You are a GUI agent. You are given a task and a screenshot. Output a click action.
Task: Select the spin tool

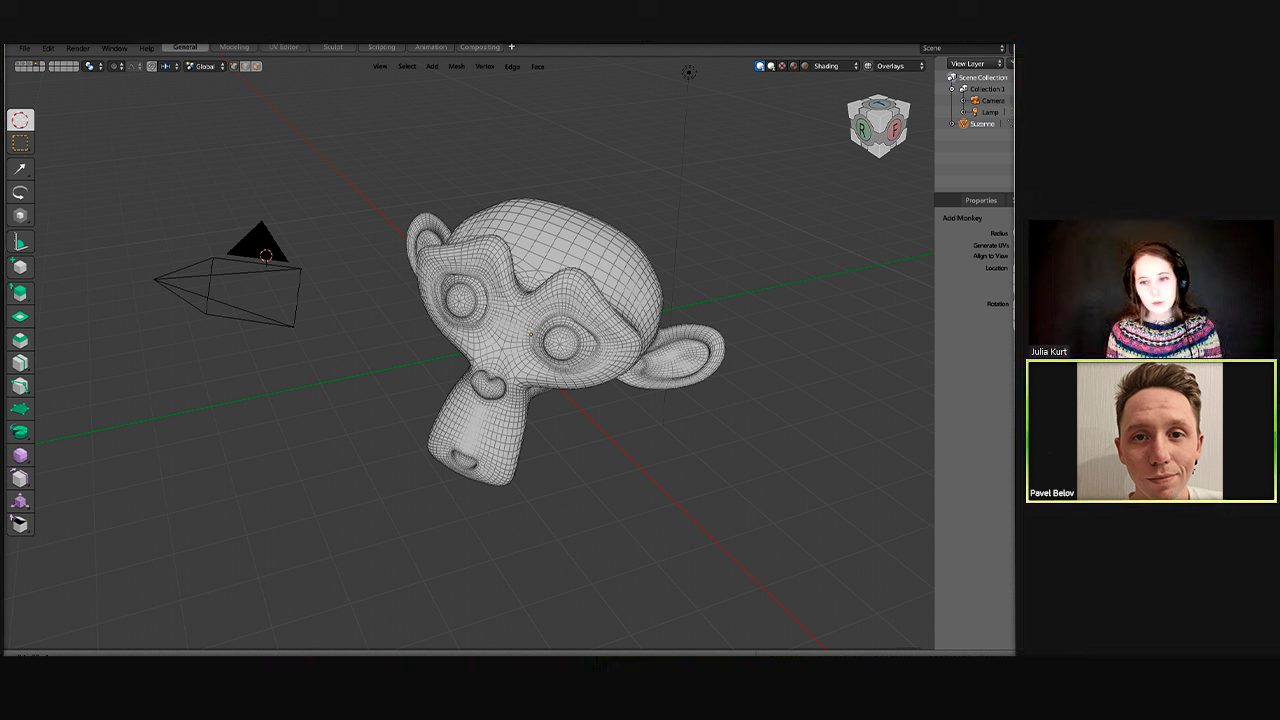click(20, 431)
